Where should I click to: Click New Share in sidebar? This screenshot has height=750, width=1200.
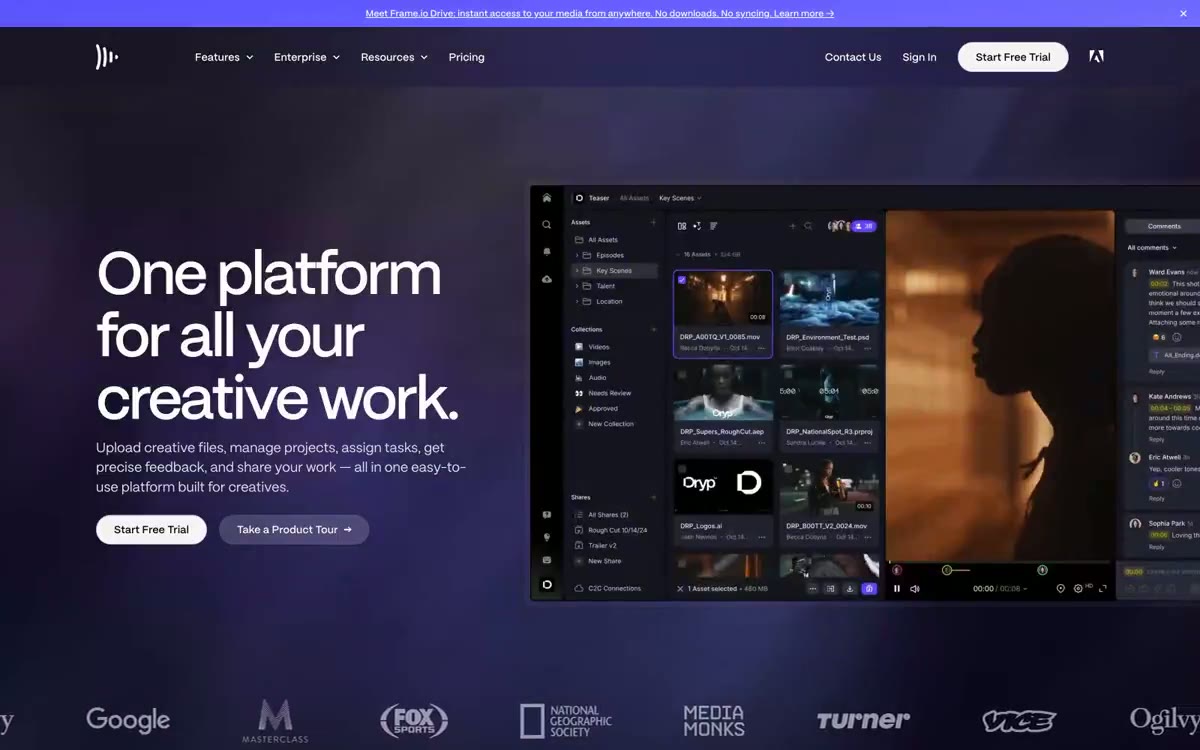click(603, 561)
